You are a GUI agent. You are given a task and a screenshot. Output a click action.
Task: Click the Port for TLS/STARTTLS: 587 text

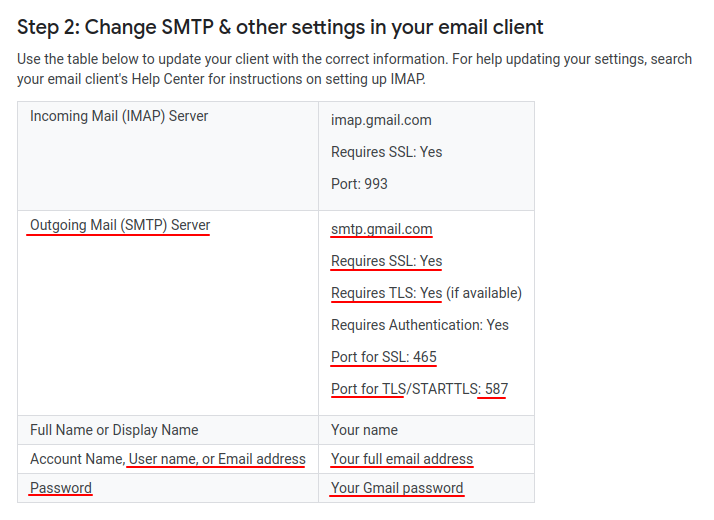[419, 389]
